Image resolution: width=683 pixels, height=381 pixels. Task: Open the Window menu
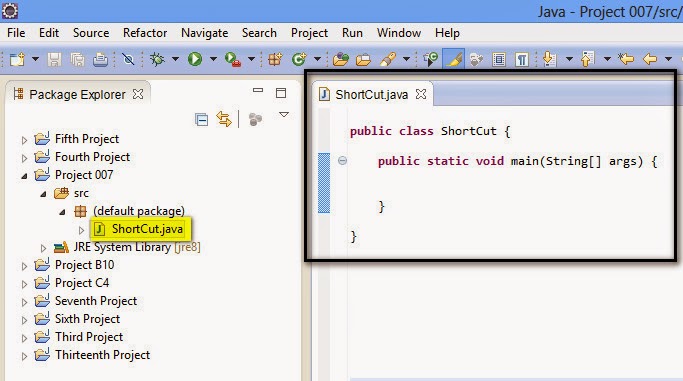pyautogui.click(x=399, y=33)
